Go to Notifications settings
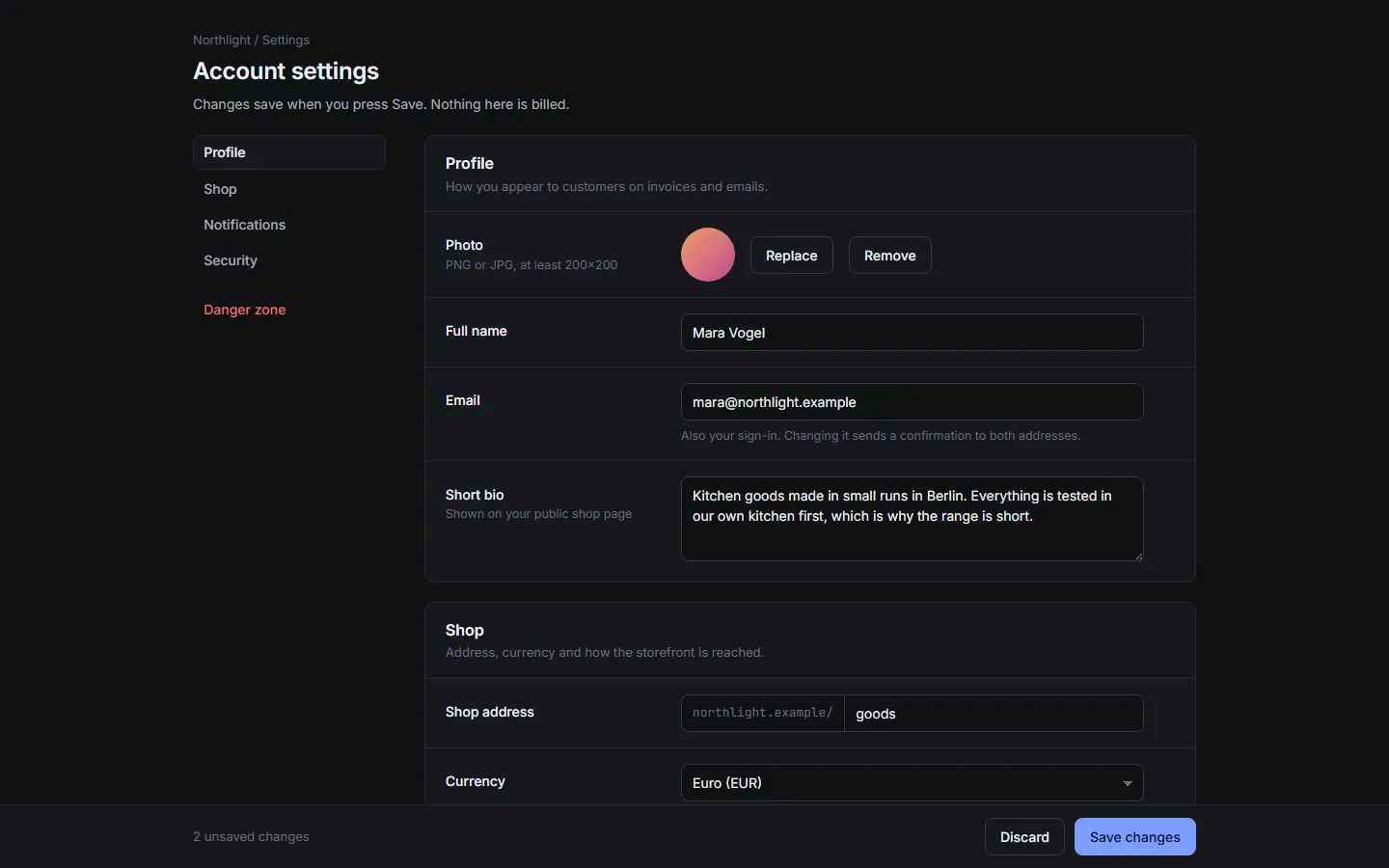 [x=289, y=225]
